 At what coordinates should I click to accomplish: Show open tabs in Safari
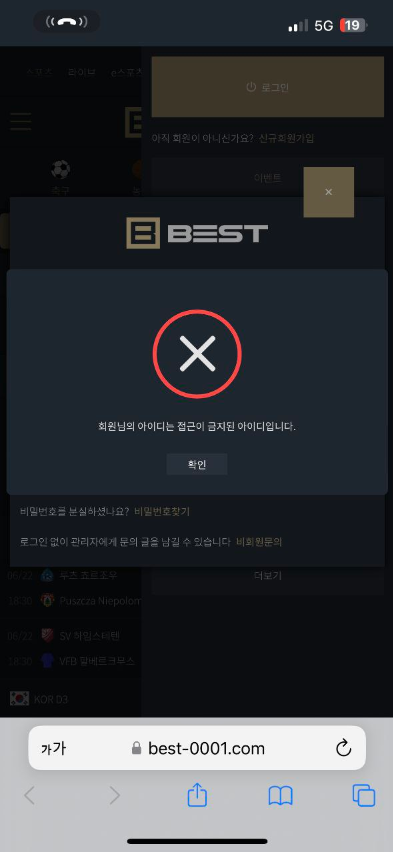[x=364, y=796]
